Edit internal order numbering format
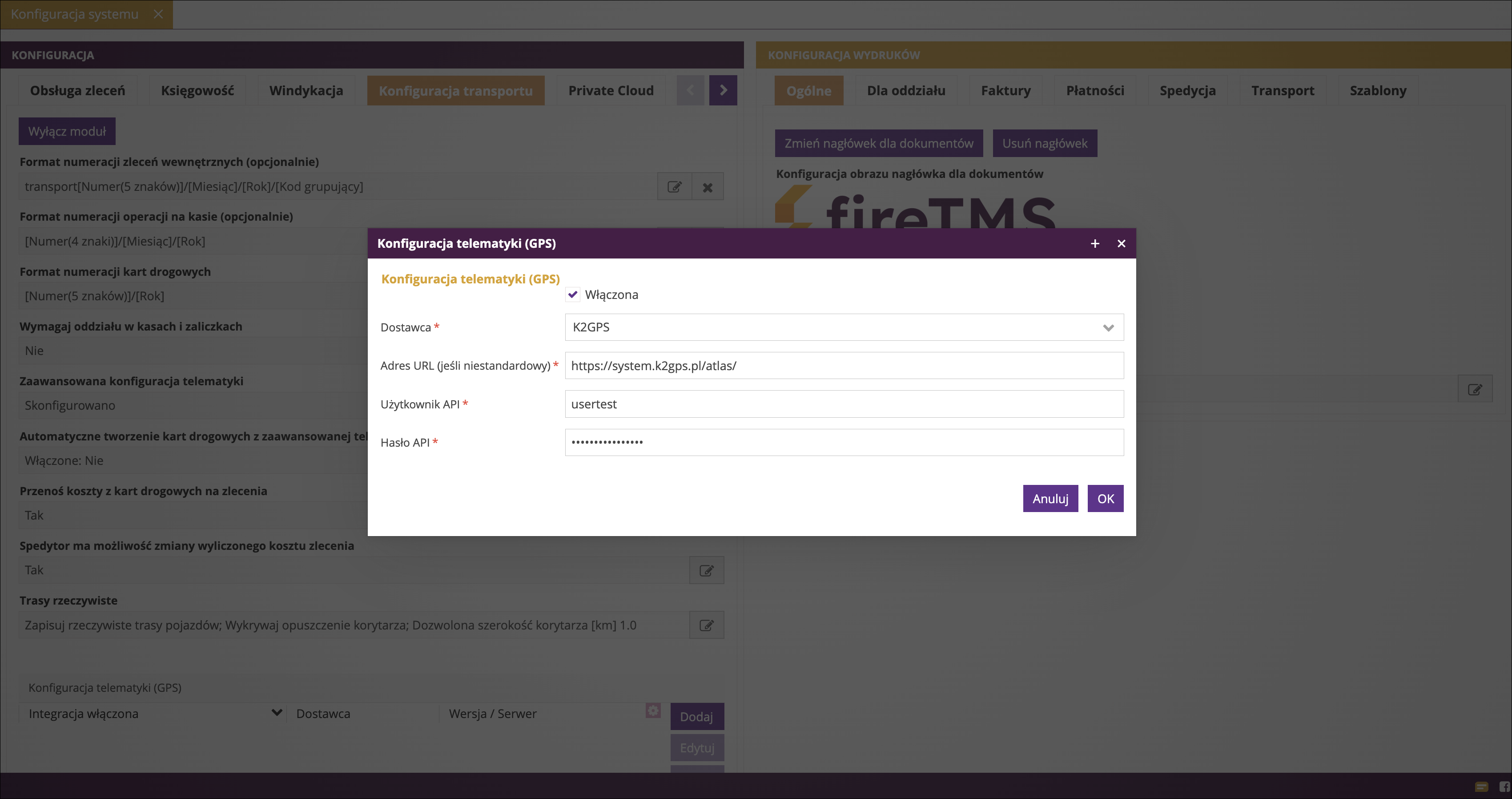Screen dimensions: 1512x799 (675, 187)
